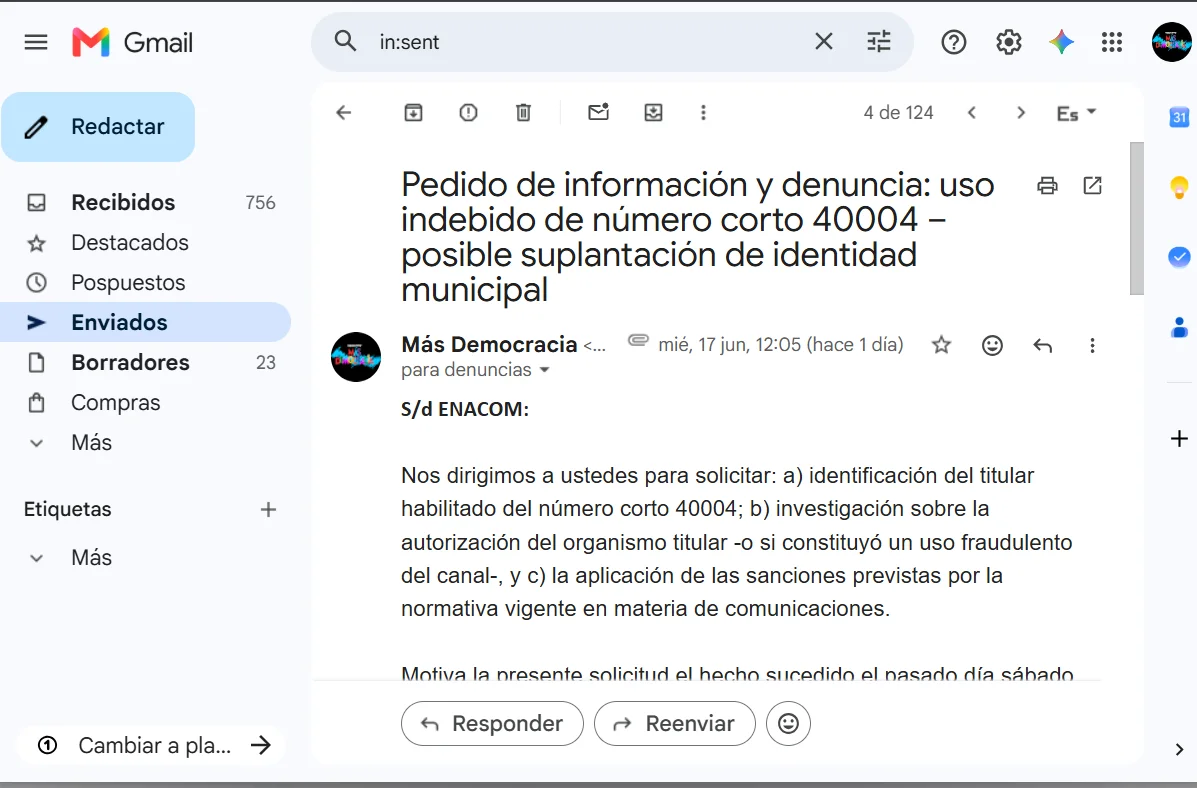Open the Settings gear
Image resolution: width=1197 pixels, height=788 pixels.
[x=1008, y=42]
